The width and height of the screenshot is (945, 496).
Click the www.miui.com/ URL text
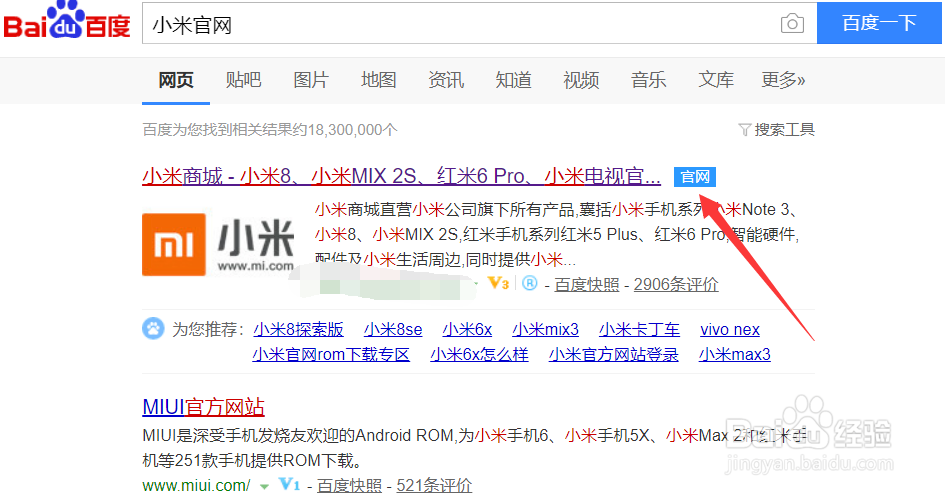pyautogui.click(x=196, y=485)
